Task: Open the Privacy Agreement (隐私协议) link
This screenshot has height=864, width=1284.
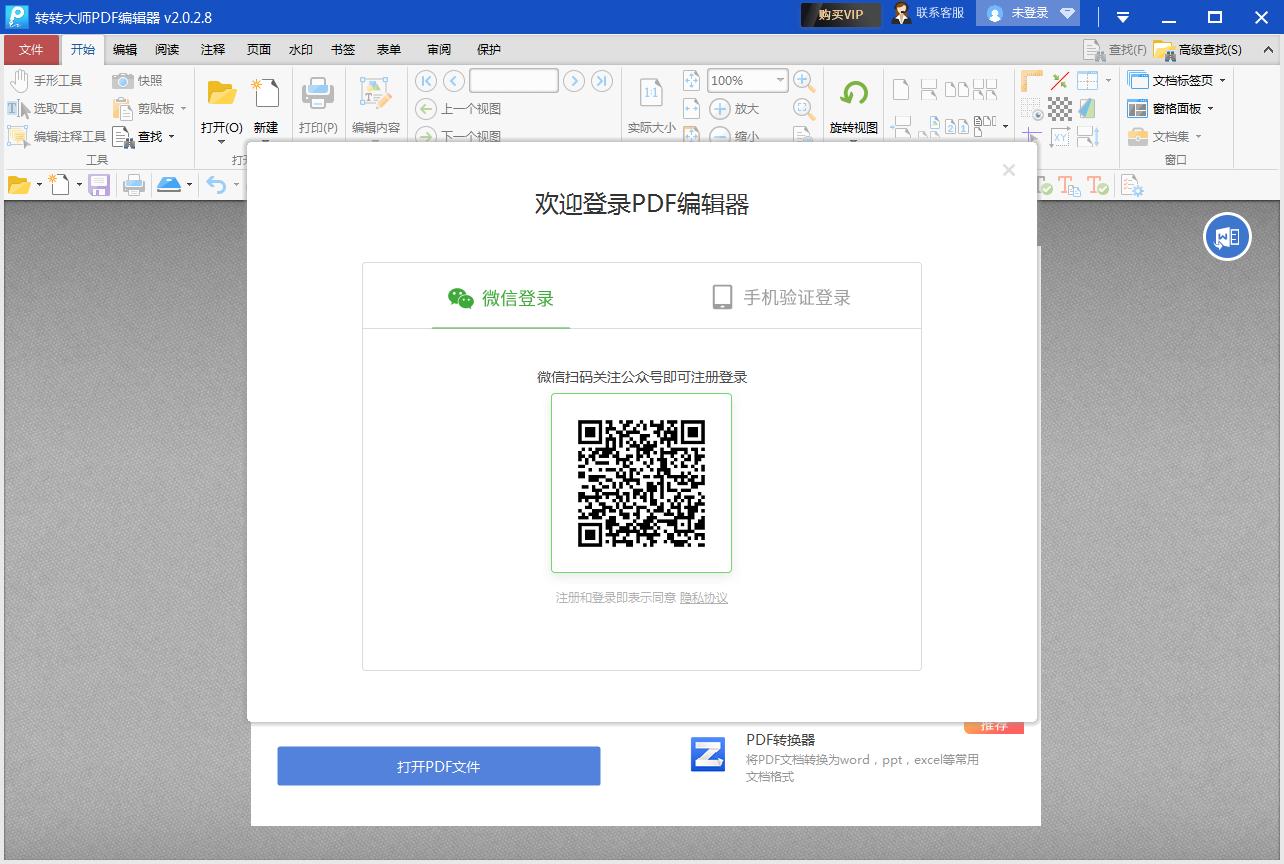Action: [x=704, y=598]
